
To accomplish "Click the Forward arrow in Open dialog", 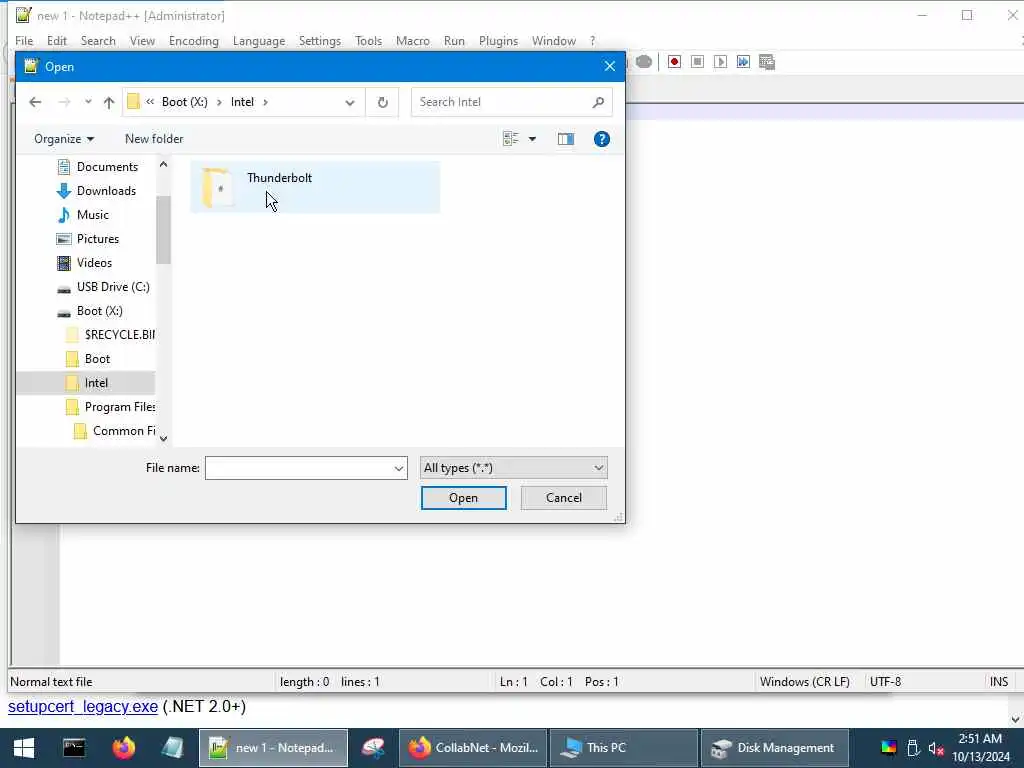I will pos(64,102).
